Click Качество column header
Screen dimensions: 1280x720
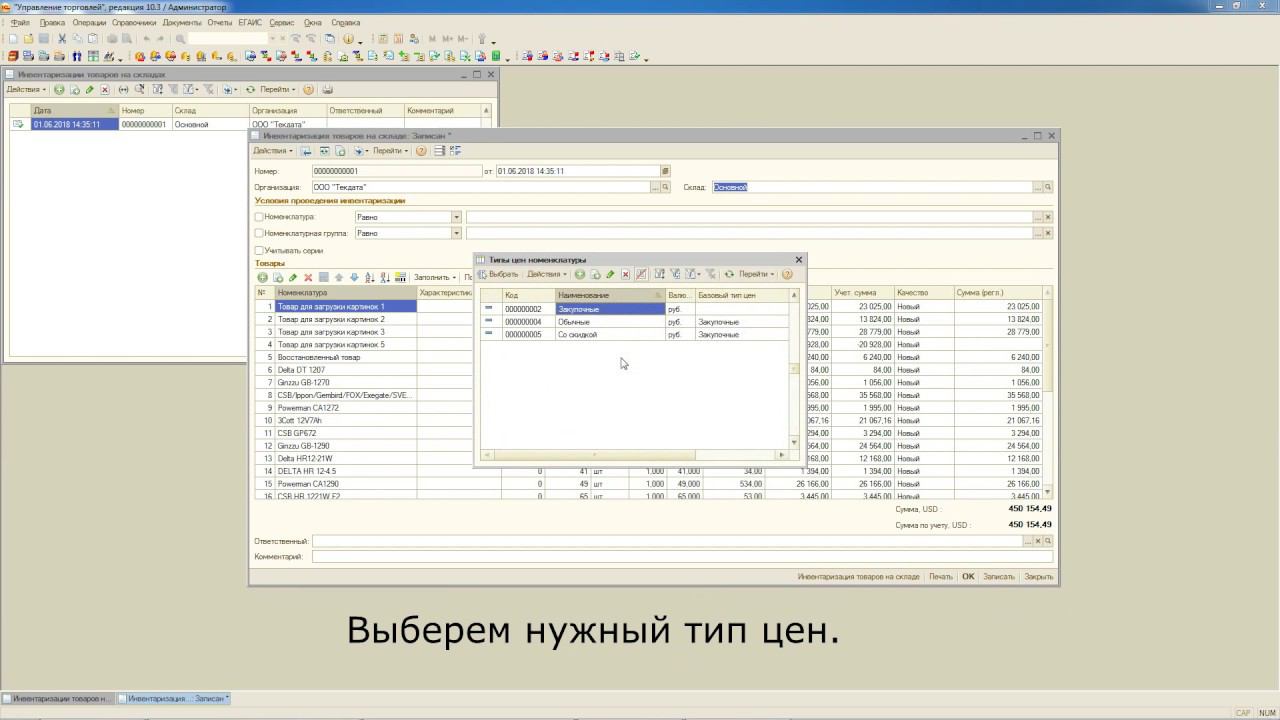click(924, 293)
